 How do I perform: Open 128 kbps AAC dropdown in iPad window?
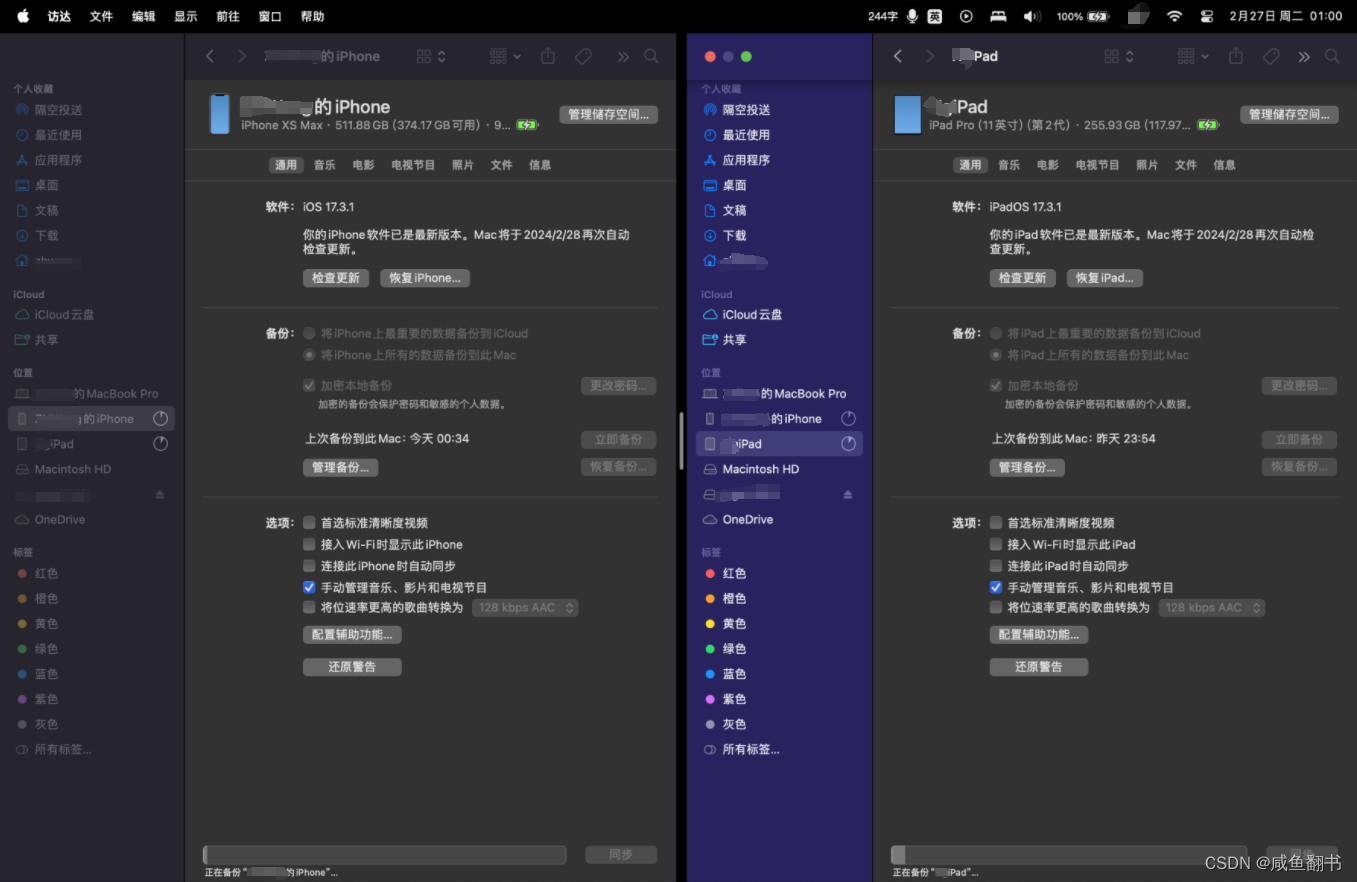1212,608
